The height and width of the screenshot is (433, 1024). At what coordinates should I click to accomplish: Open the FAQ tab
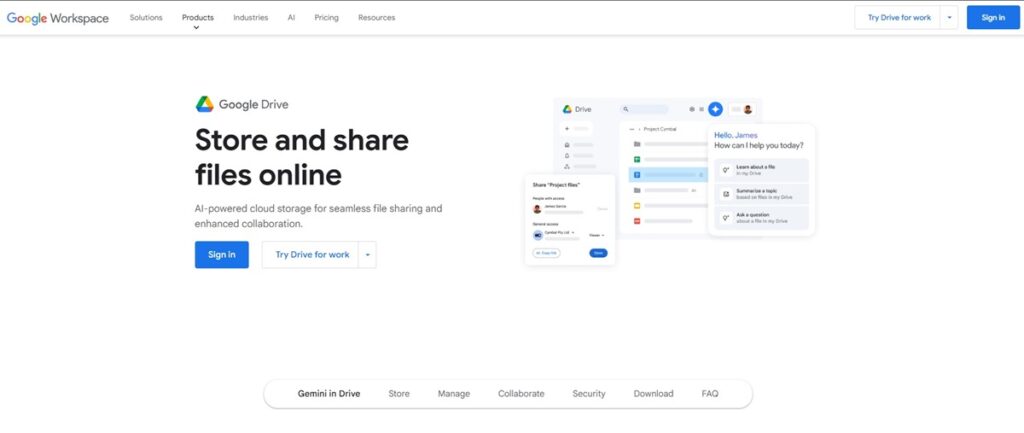(710, 394)
